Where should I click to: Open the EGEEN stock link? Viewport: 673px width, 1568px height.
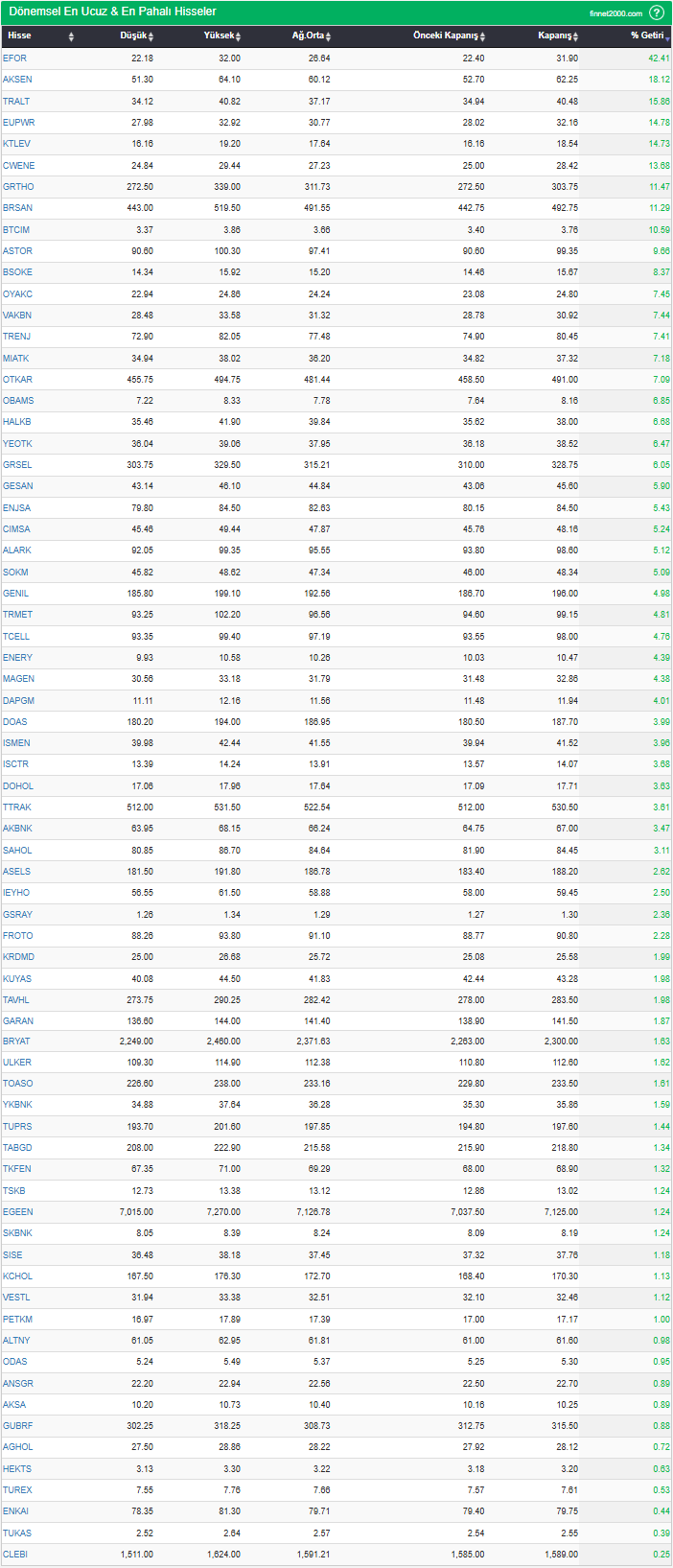[17, 1212]
